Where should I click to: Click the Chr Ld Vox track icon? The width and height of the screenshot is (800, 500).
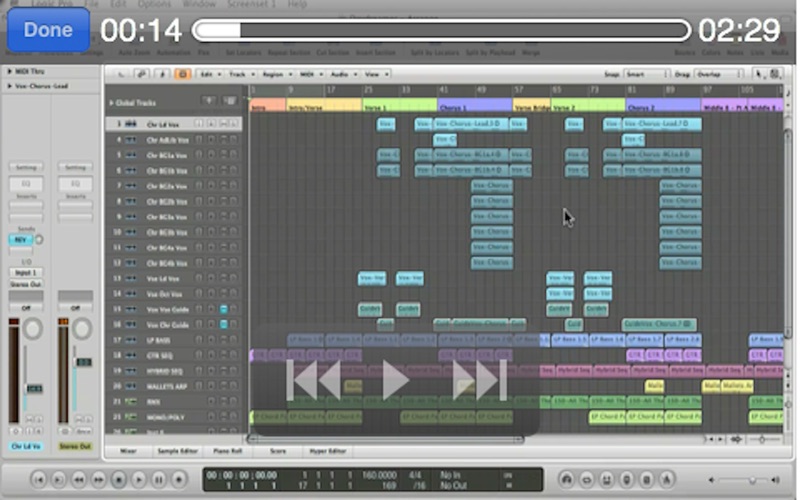131,124
